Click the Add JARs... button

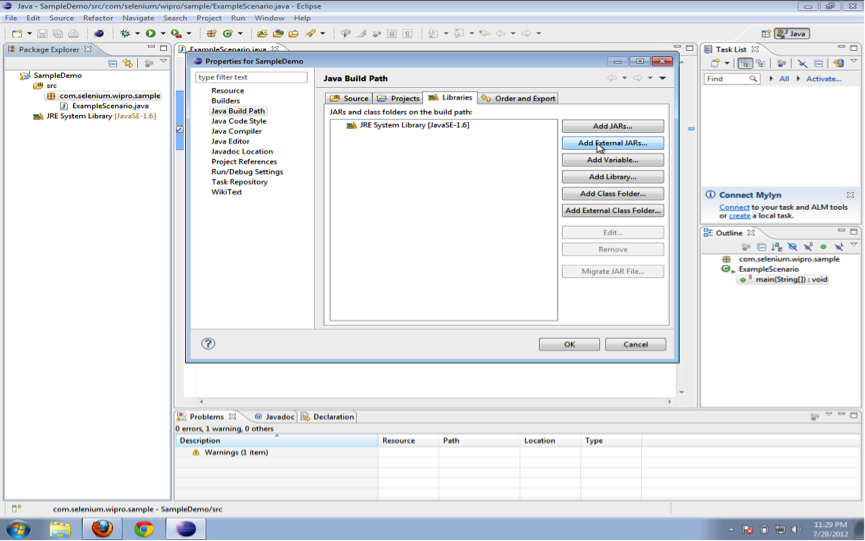coord(613,126)
